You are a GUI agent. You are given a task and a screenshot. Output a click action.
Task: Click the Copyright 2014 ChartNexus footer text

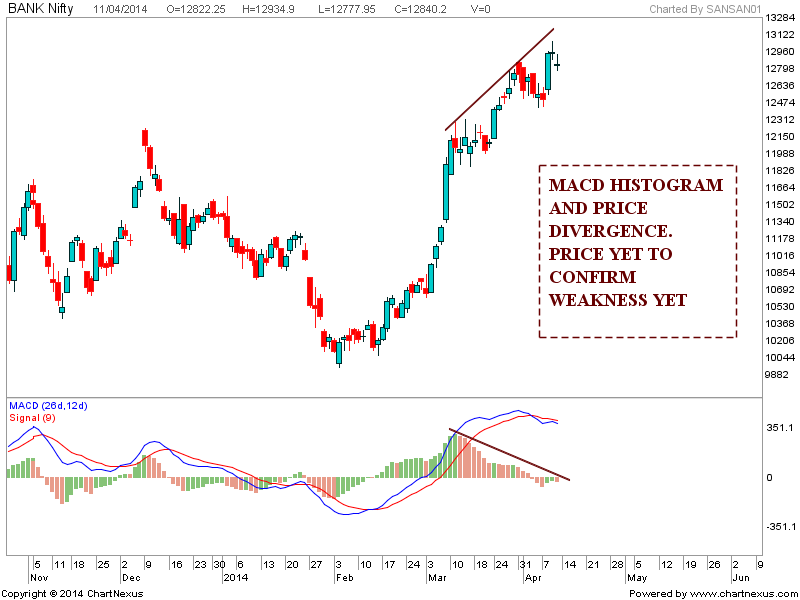[x=73, y=594]
